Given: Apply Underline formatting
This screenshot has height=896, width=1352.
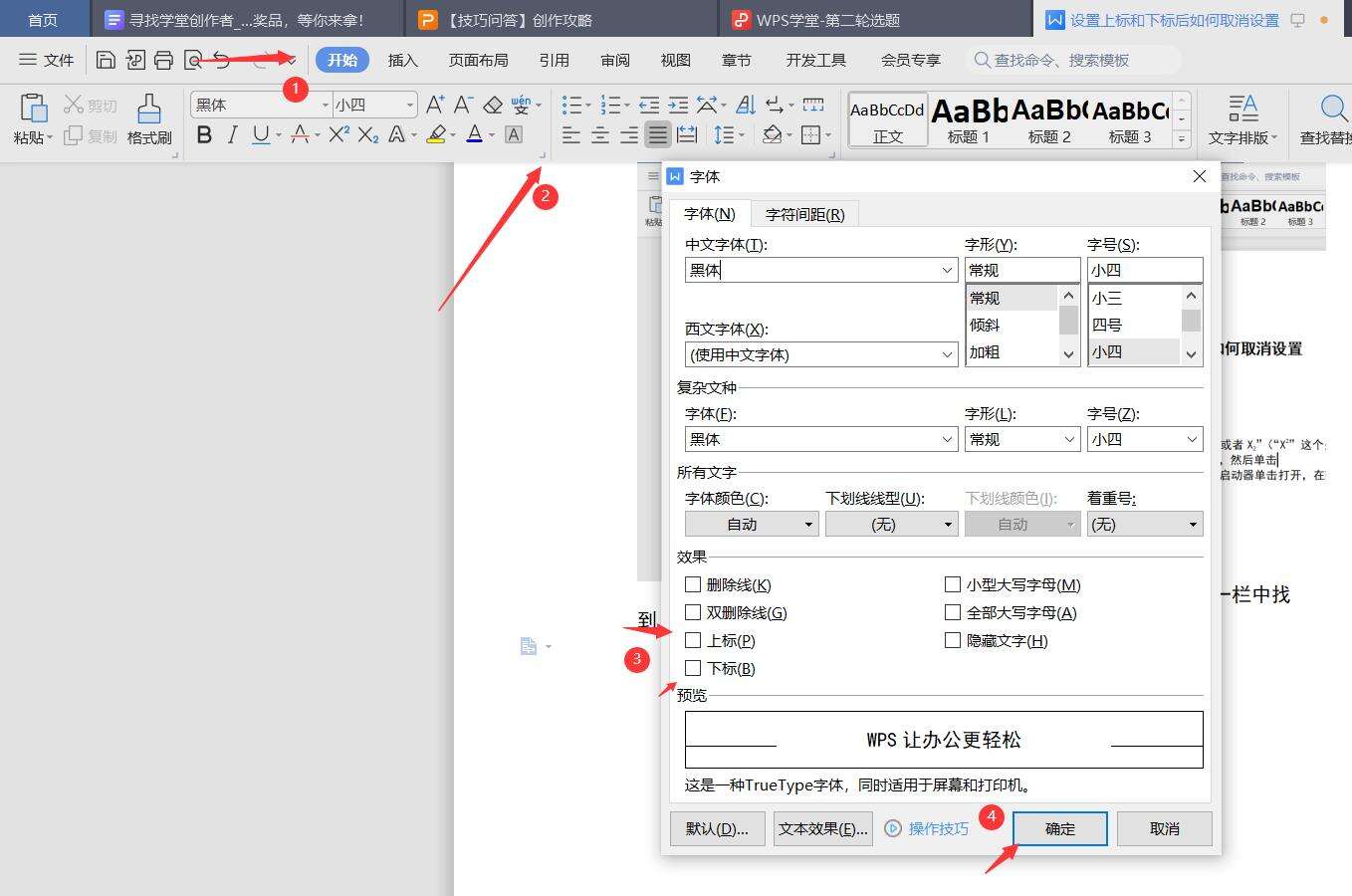Looking at the screenshot, I should click(261, 134).
